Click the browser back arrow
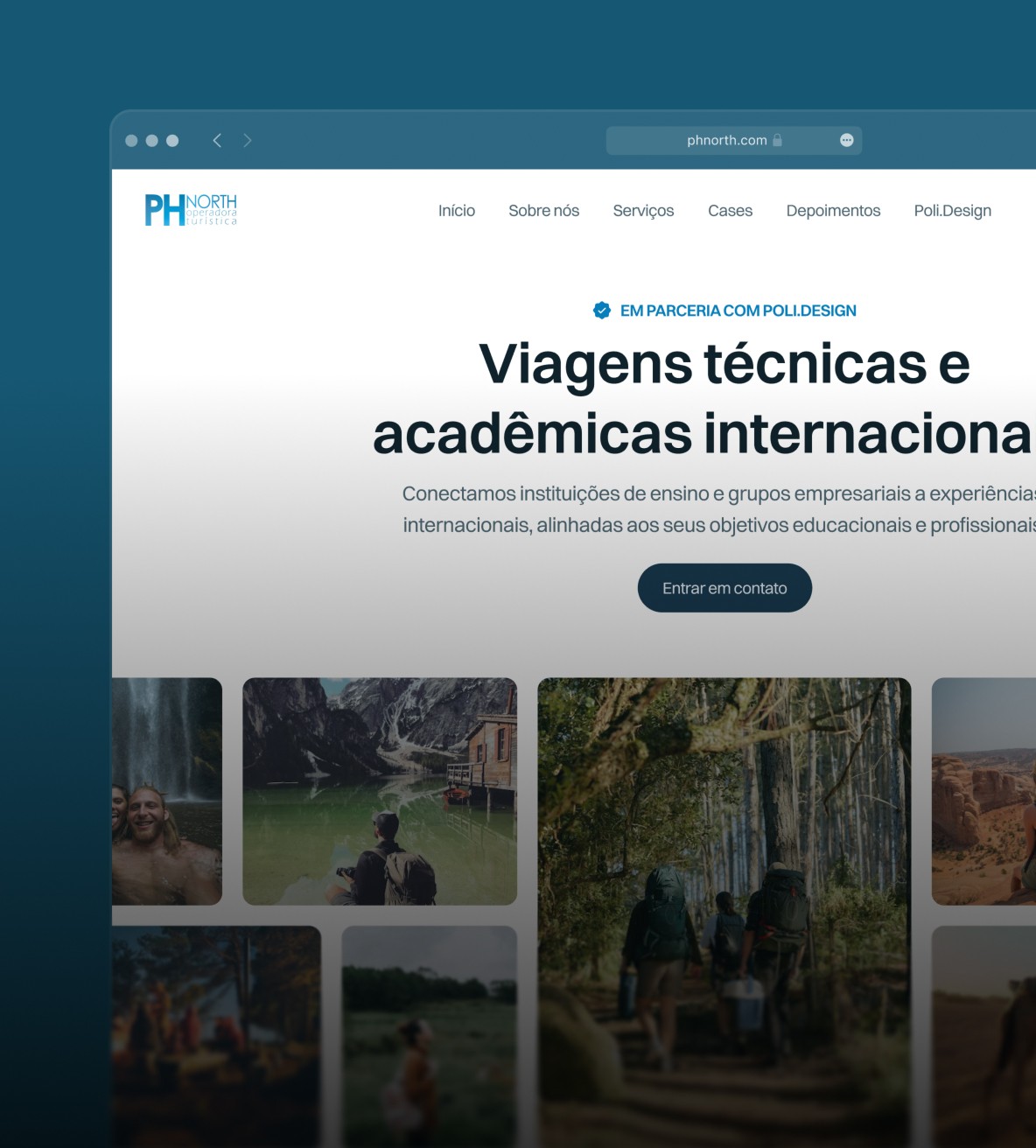Screen dimensions: 1036x1148 coord(217,140)
